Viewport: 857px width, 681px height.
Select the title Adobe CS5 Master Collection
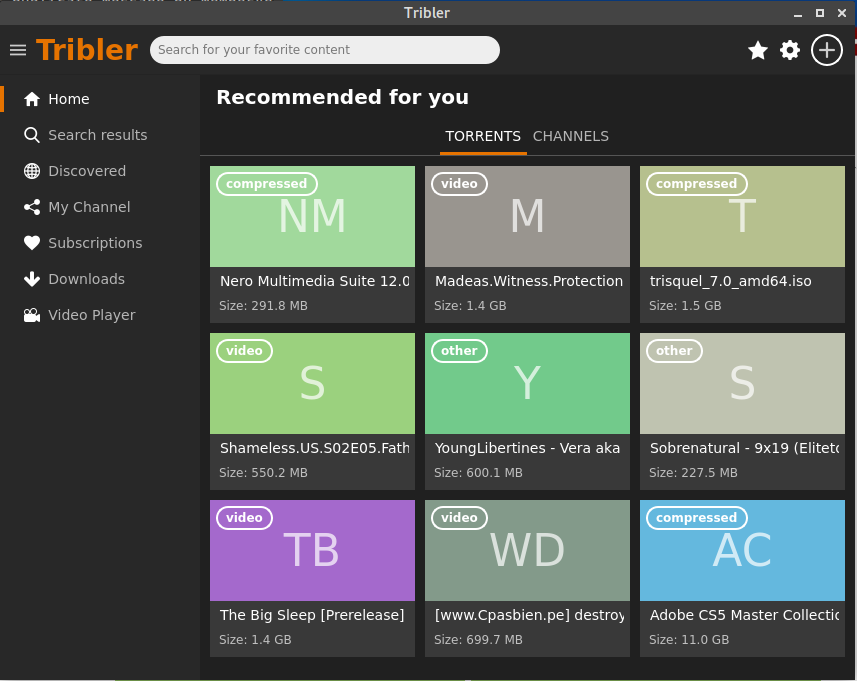tap(744, 615)
